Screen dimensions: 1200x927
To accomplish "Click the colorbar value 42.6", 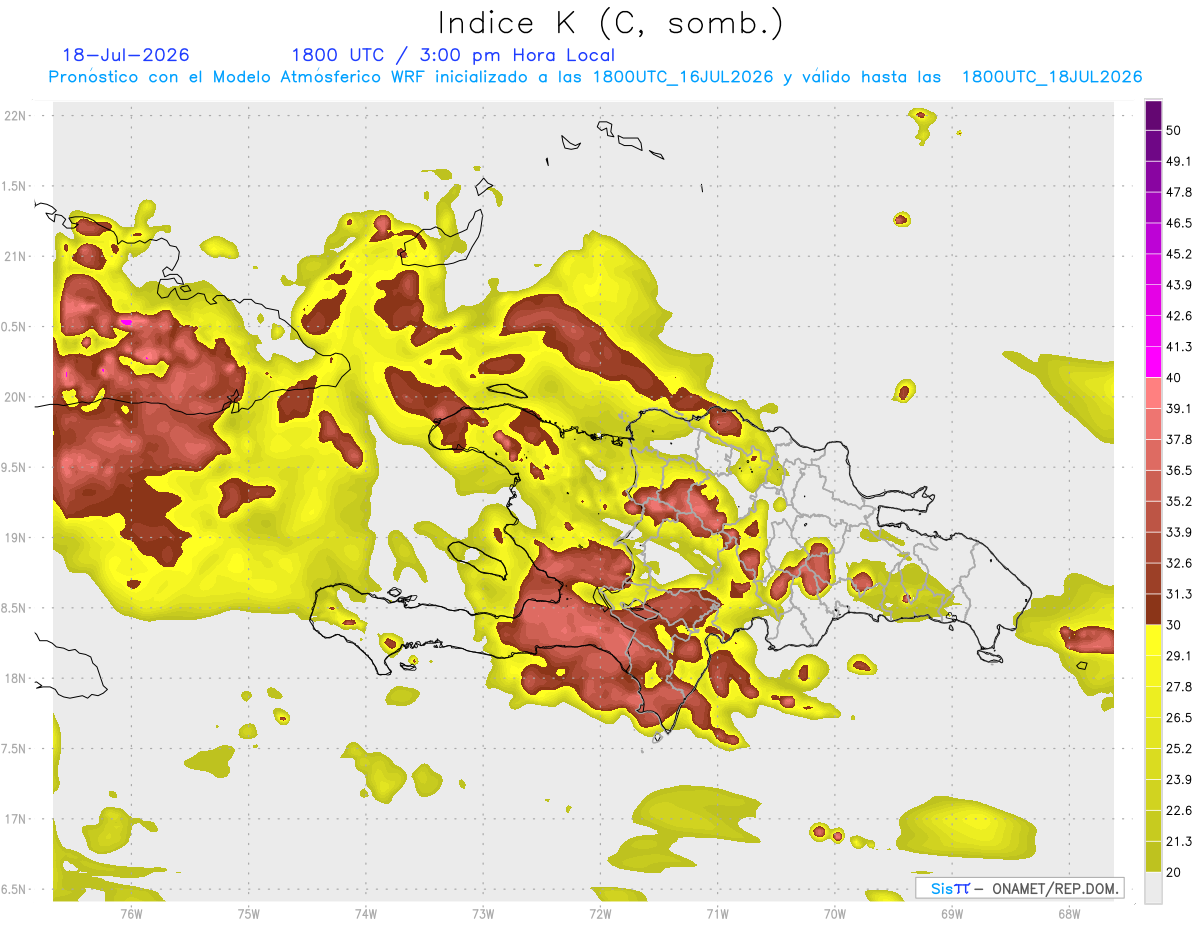I will [x=1179, y=317].
